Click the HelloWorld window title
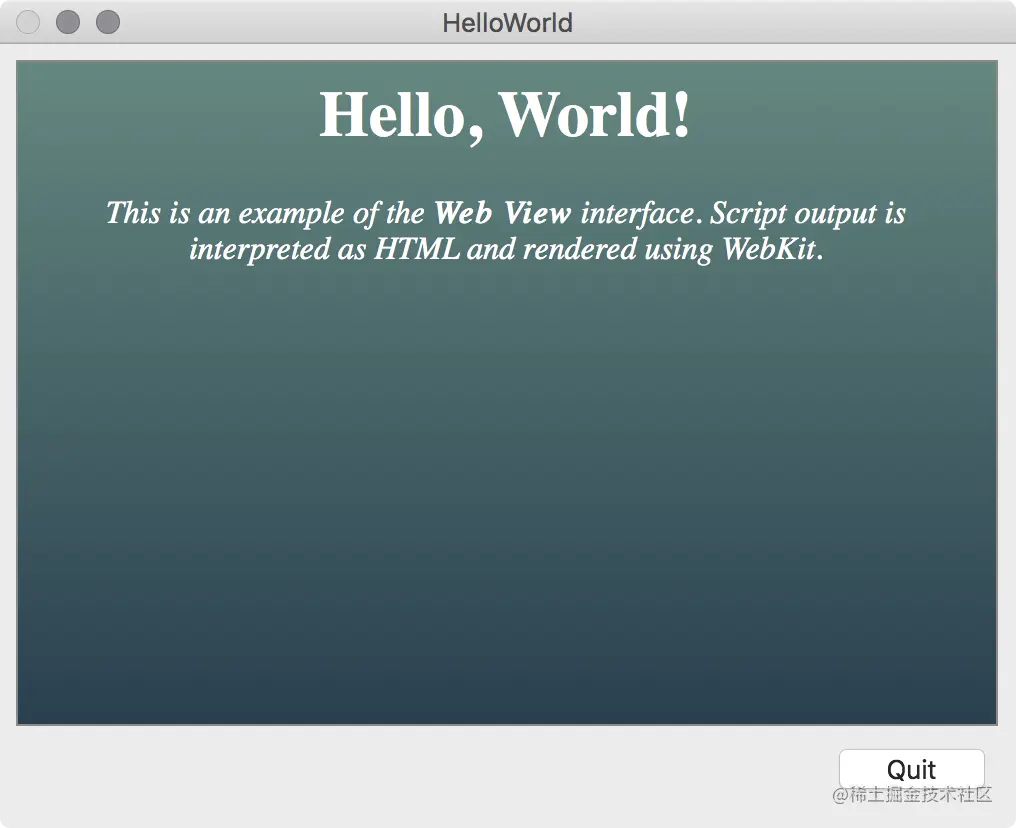The width and height of the screenshot is (1016, 828). tap(507, 23)
